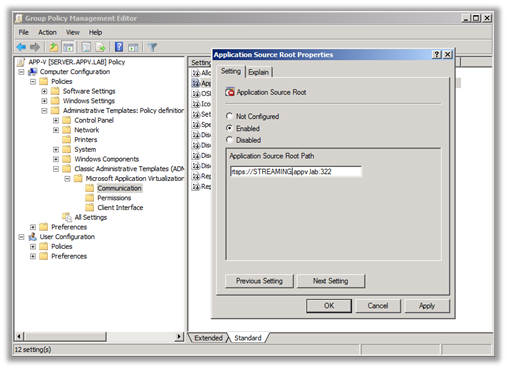Click the tree pane scrollbar's left arrow
This screenshot has height=369, width=507.
[19, 336]
